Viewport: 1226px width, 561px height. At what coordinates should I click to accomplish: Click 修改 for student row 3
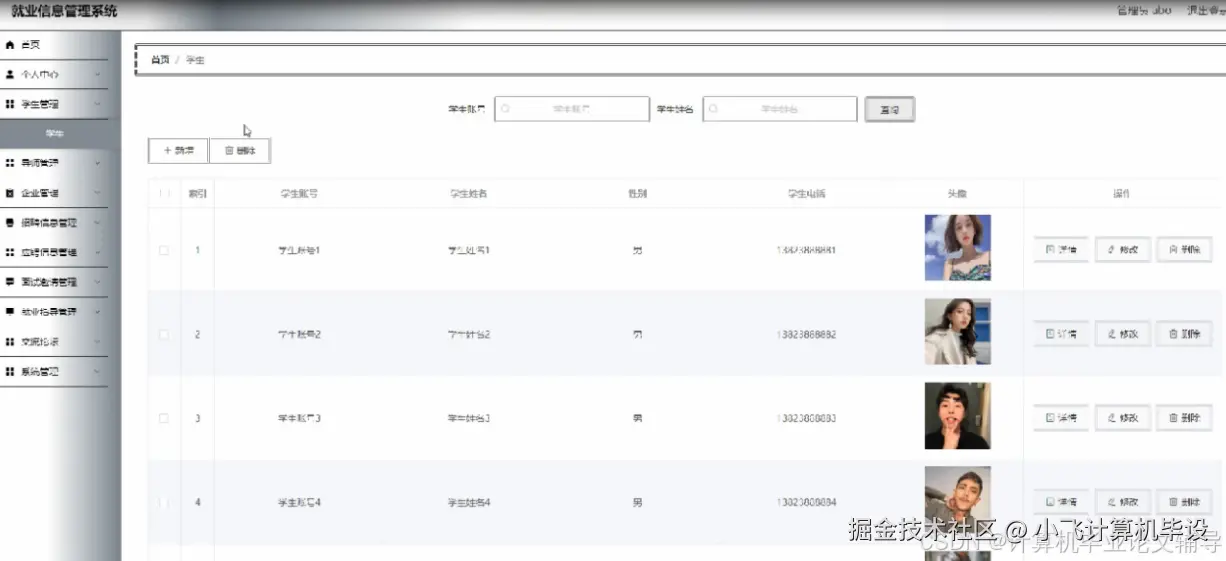click(1123, 418)
